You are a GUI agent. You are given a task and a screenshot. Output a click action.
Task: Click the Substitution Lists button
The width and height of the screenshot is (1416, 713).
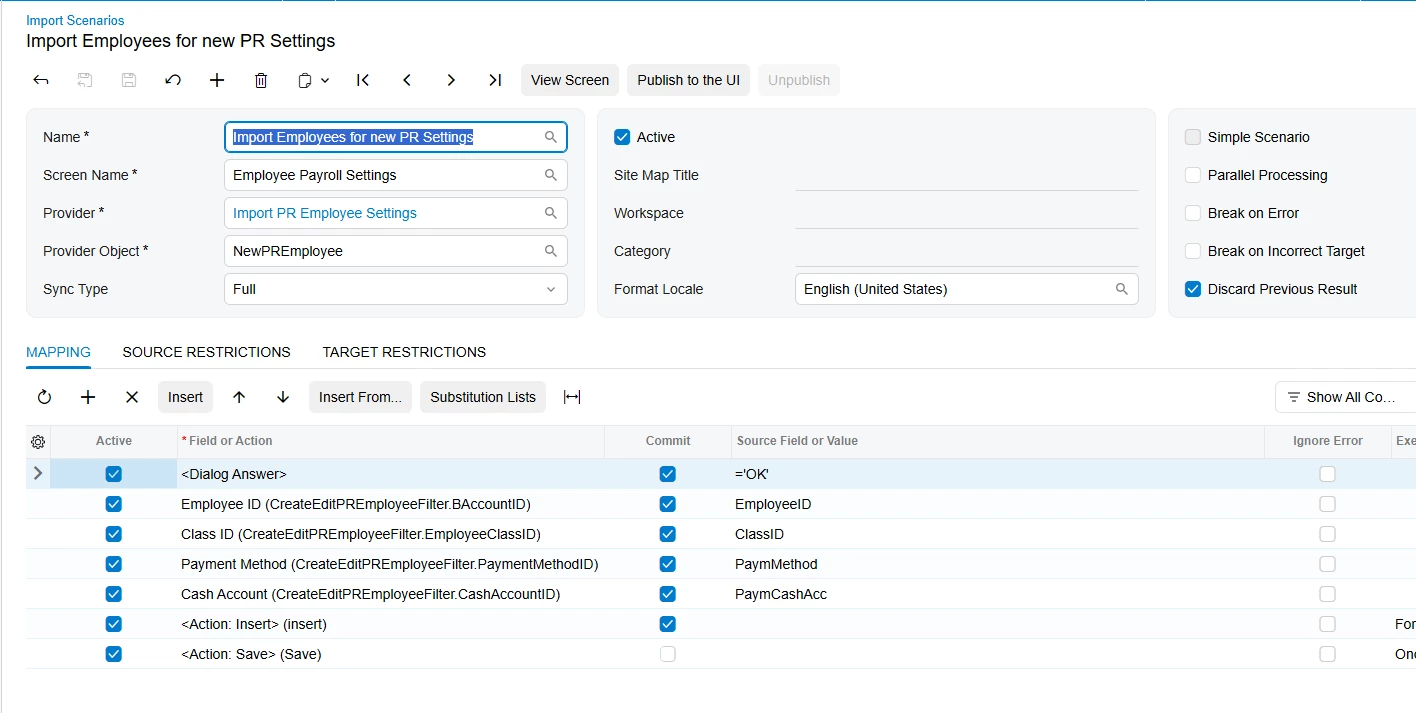[x=483, y=397]
